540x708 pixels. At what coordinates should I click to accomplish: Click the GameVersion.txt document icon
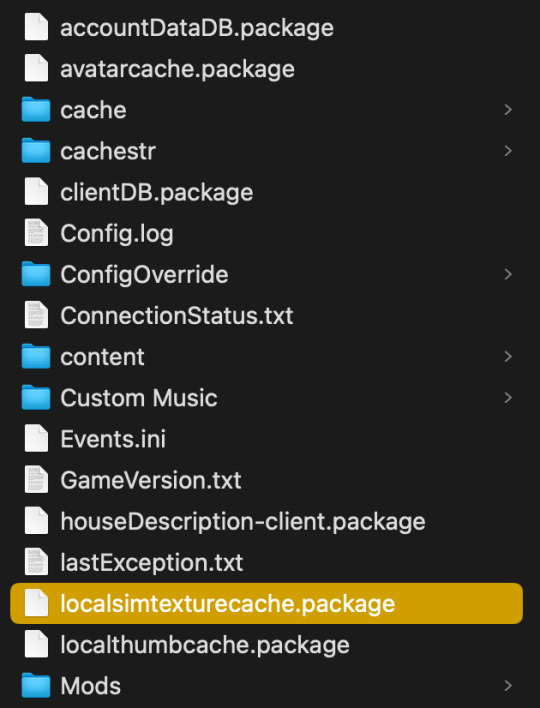[36, 480]
